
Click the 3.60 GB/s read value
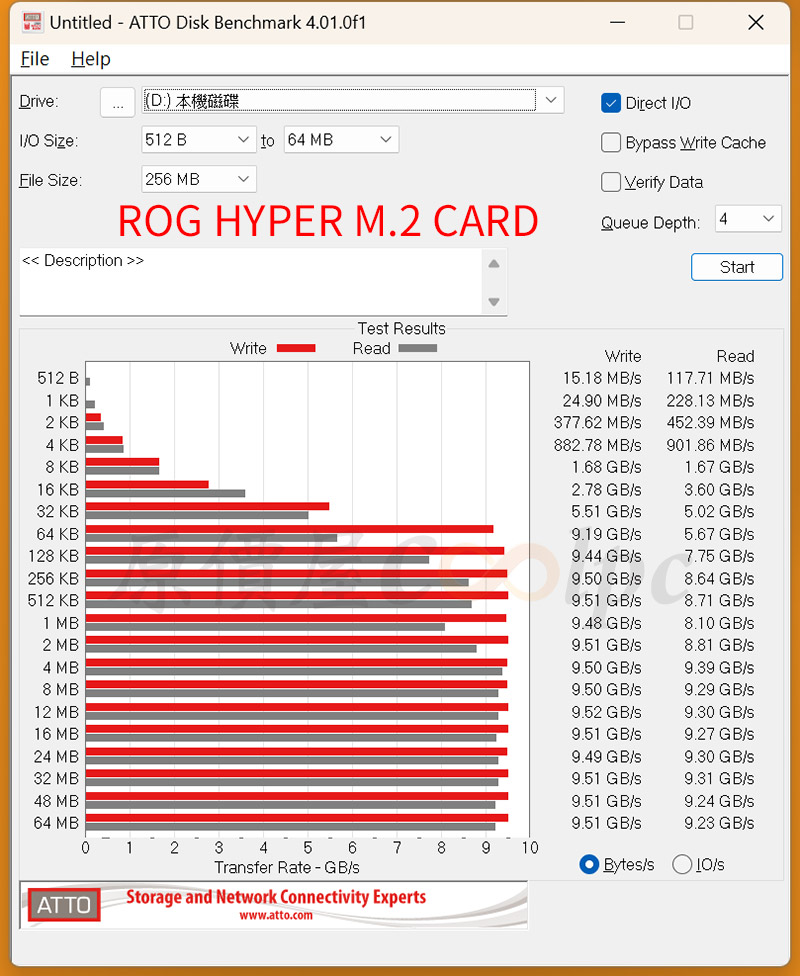(x=719, y=490)
